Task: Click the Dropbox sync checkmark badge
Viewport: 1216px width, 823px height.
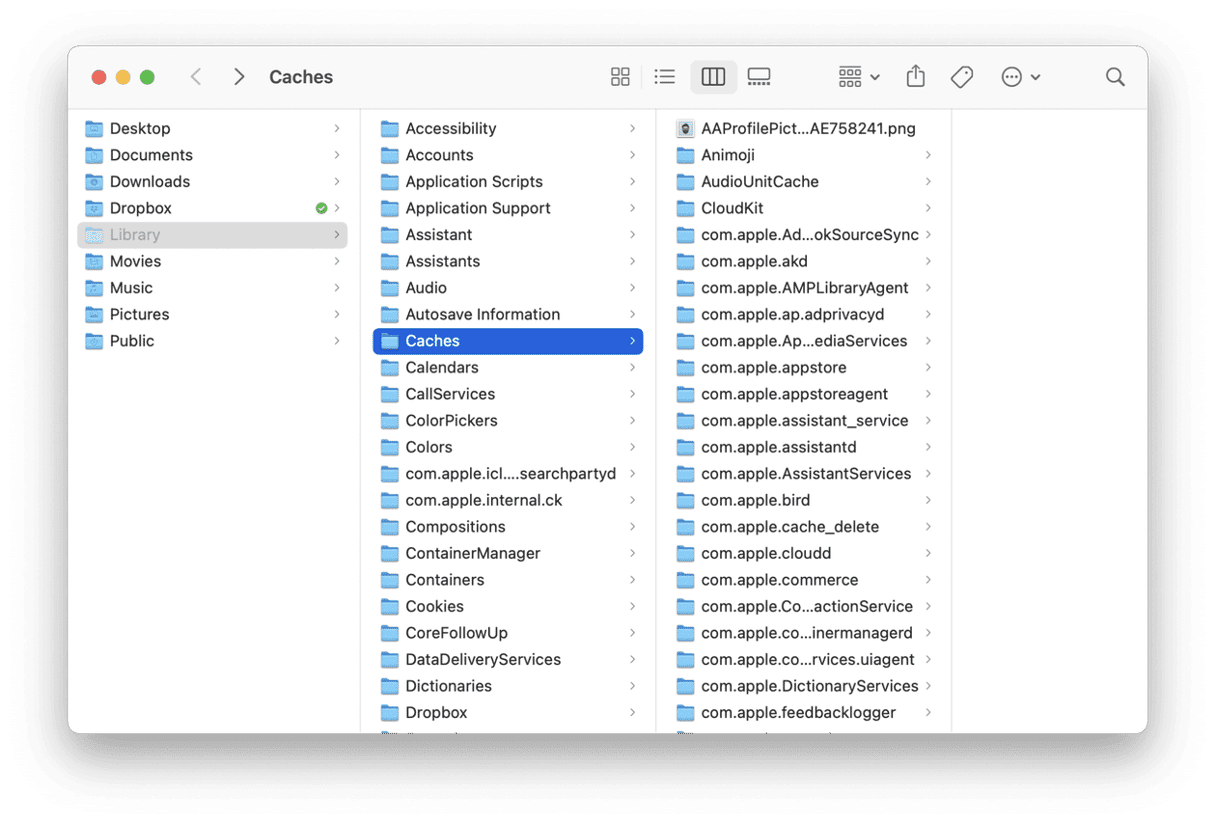Action: tap(321, 208)
